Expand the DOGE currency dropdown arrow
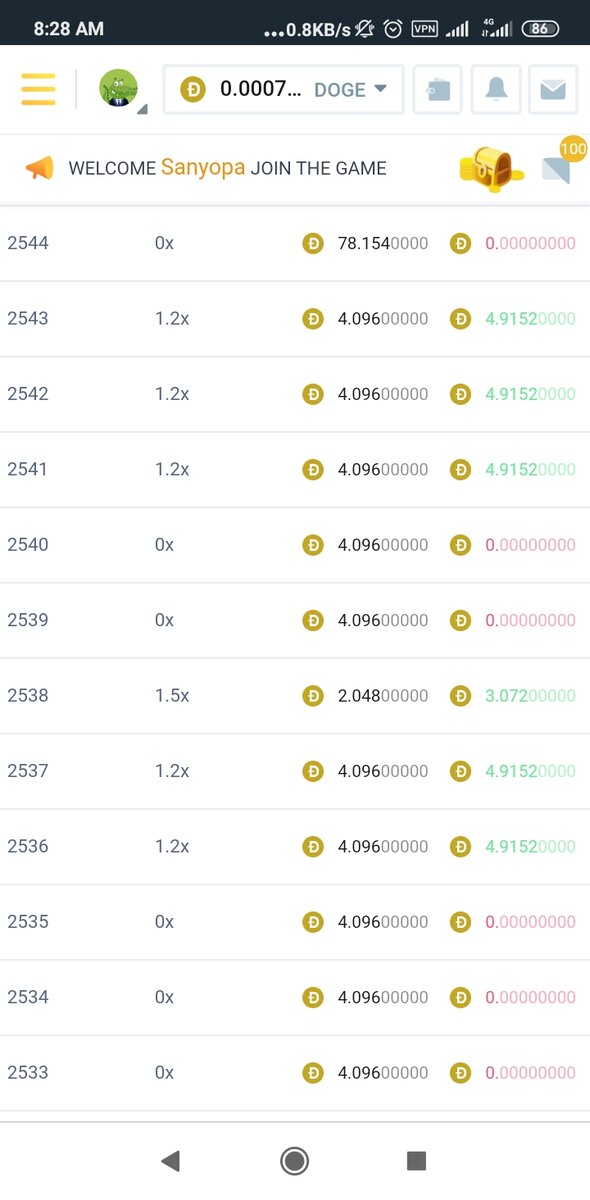The height and width of the screenshot is (1200, 590). pos(380,89)
